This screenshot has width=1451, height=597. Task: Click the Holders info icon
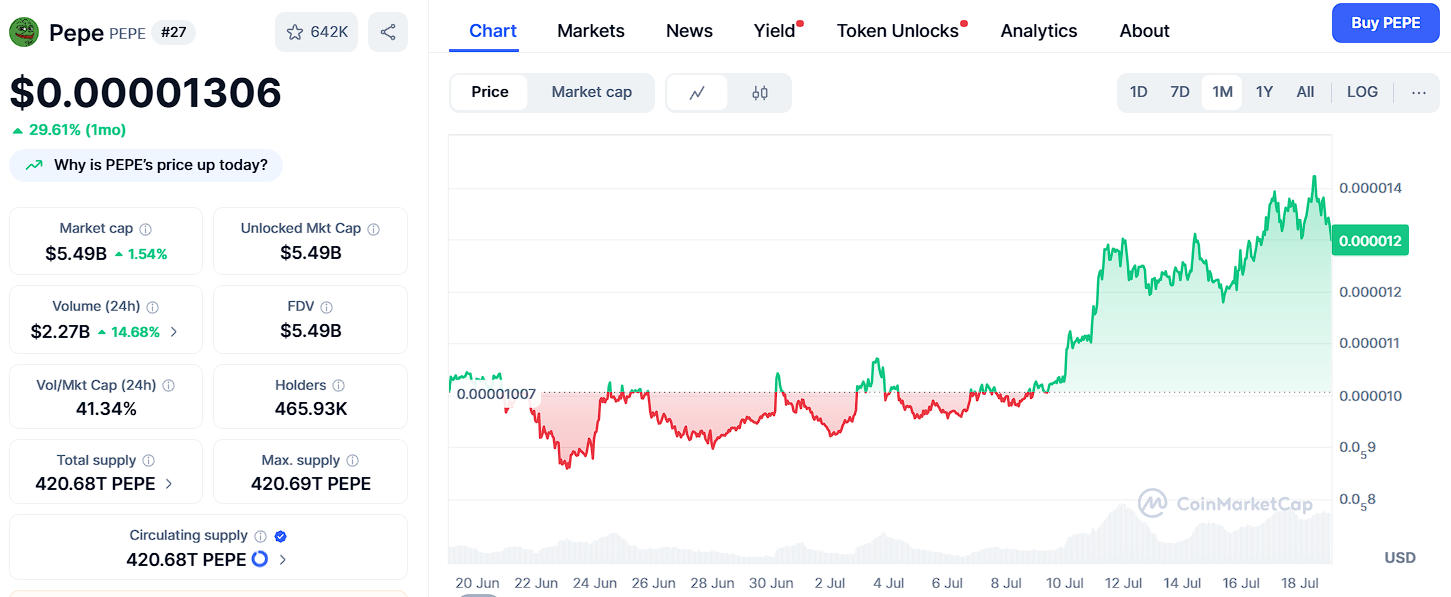point(339,385)
